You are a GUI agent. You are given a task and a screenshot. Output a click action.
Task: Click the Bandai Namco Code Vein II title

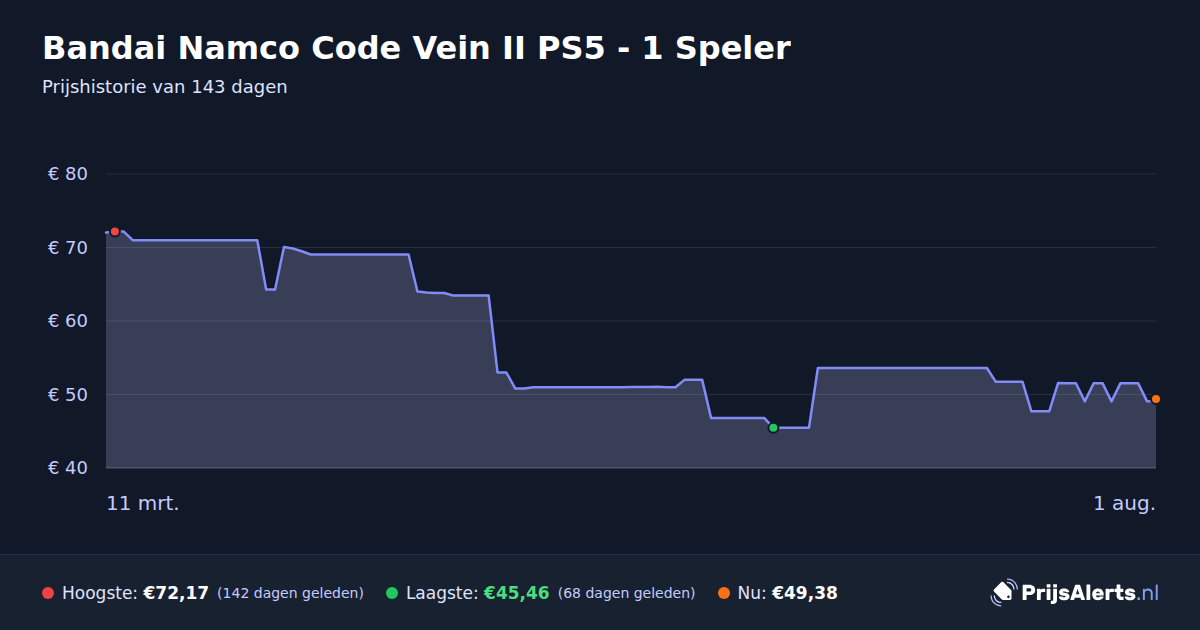pos(416,48)
